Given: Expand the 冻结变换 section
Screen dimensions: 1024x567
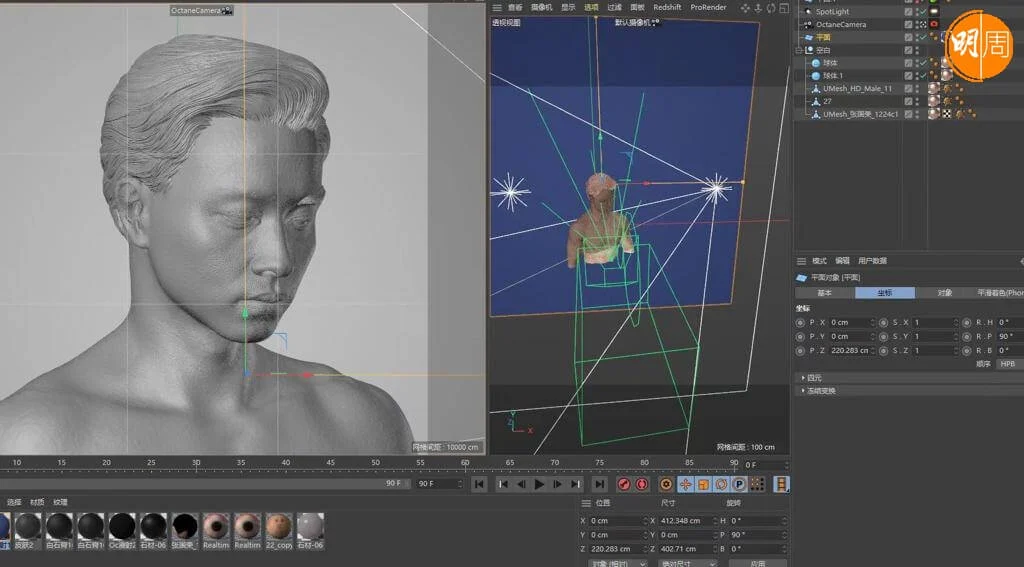Looking at the screenshot, I should coord(820,391).
